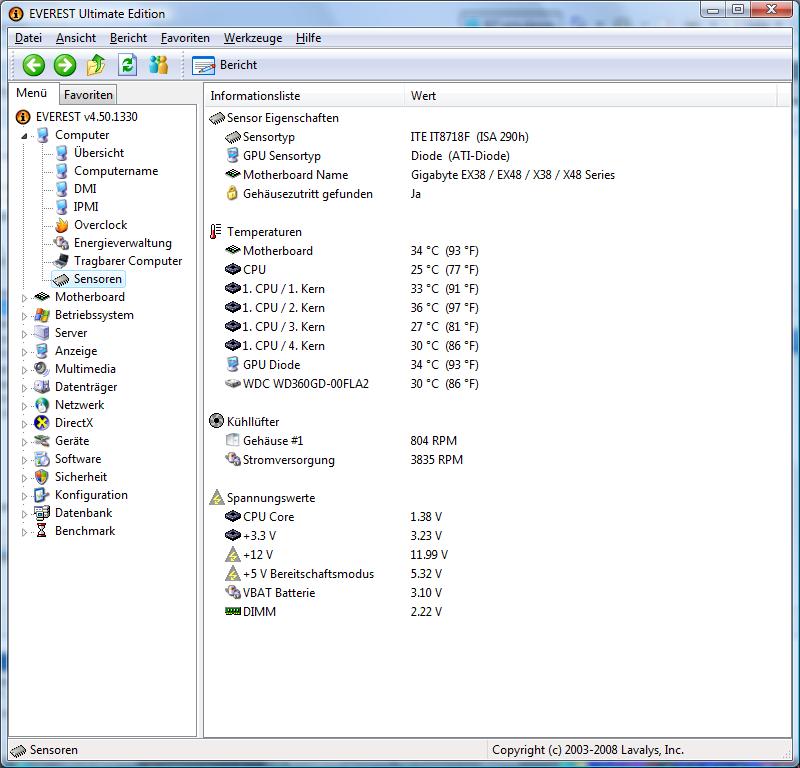Open the Favoriten menu in menu bar
The width and height of the screenshot is (800, 768).
coord(185,38)
